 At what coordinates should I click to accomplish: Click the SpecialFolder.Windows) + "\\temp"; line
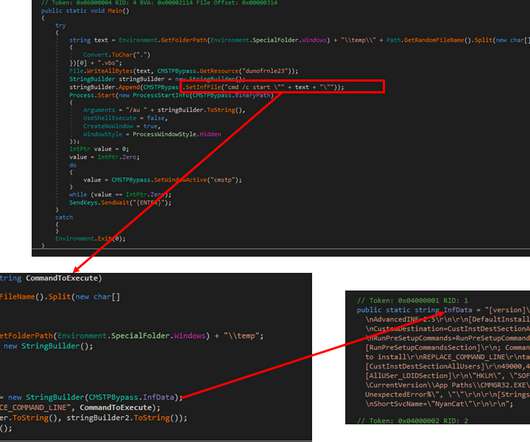[132, 336]
